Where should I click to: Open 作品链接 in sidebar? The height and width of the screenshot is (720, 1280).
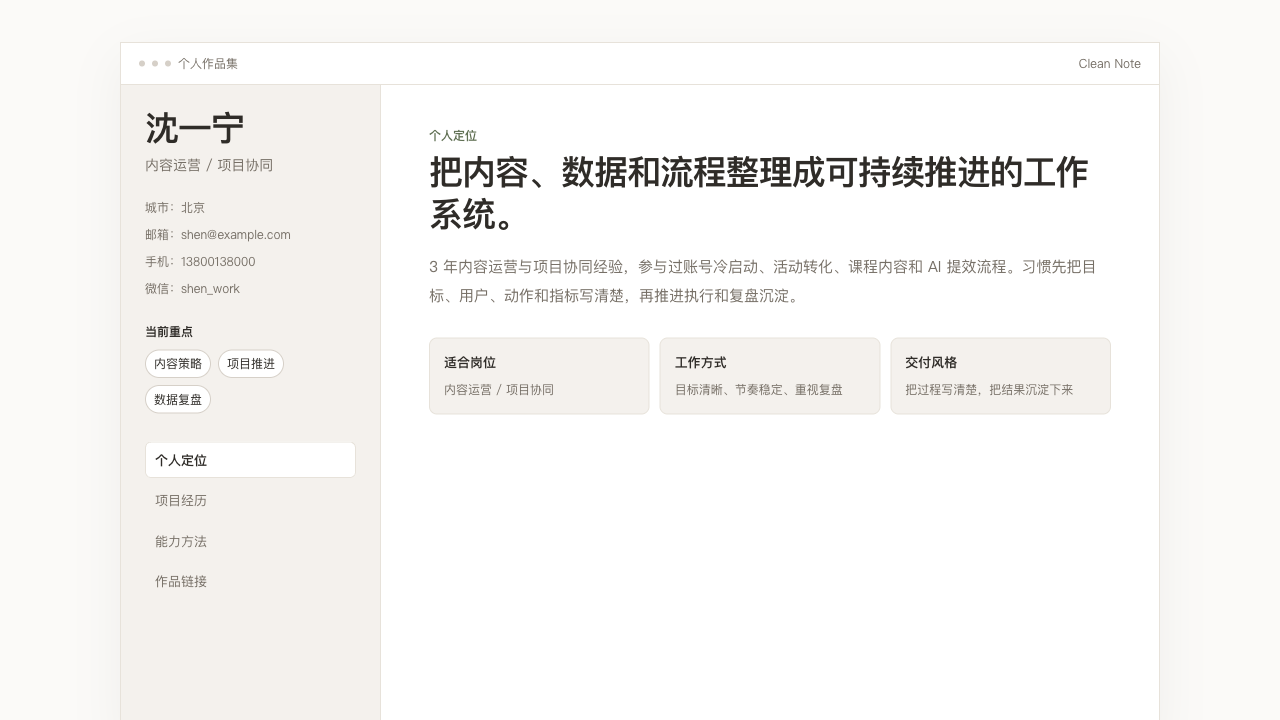coord(250,581)
